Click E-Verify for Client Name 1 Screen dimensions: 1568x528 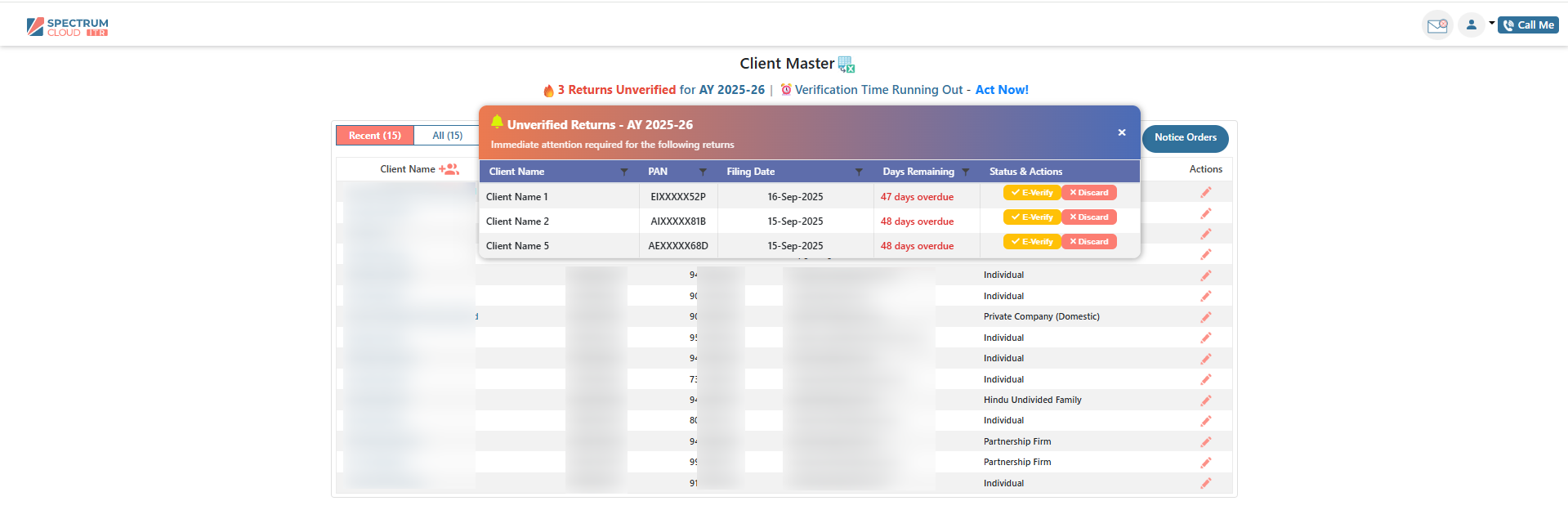[1032, 193]
